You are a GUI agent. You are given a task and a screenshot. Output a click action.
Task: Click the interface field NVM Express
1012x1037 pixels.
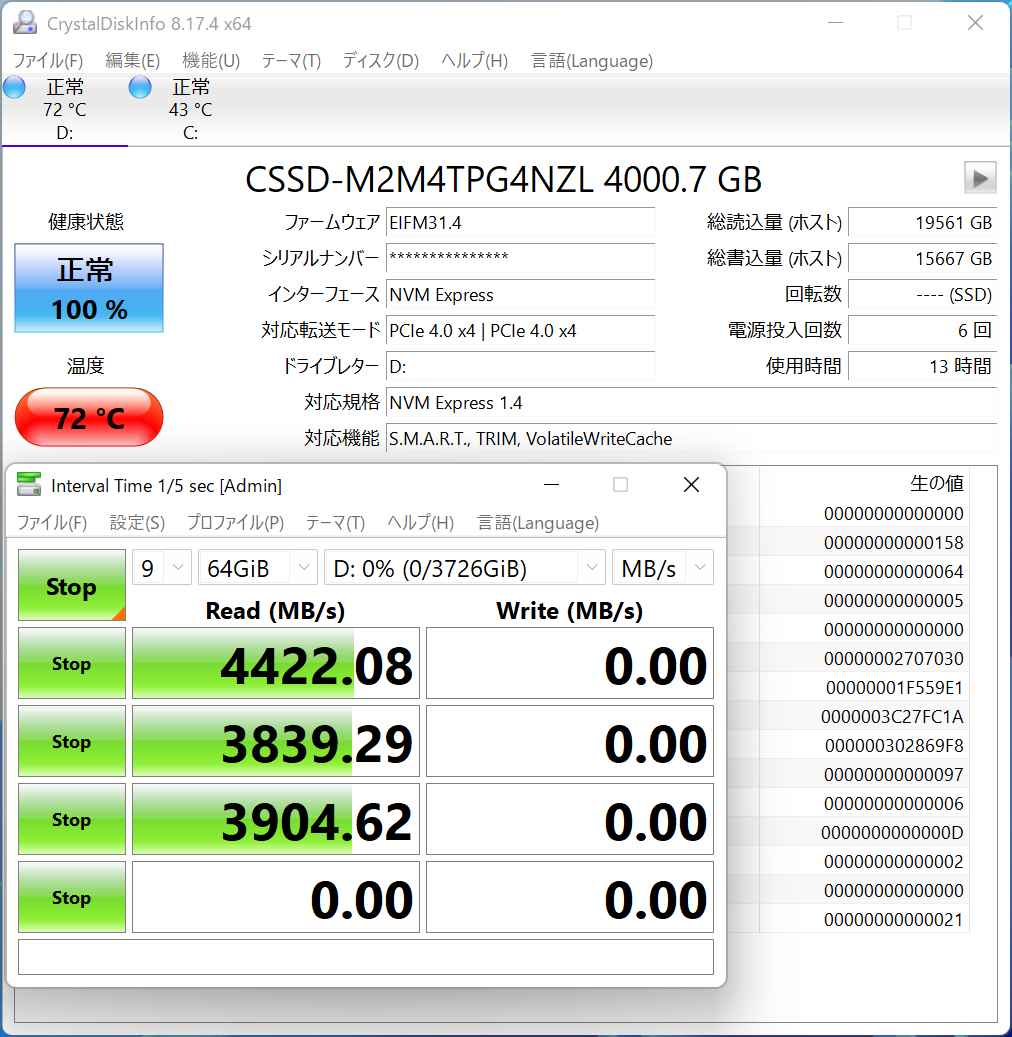521,294
